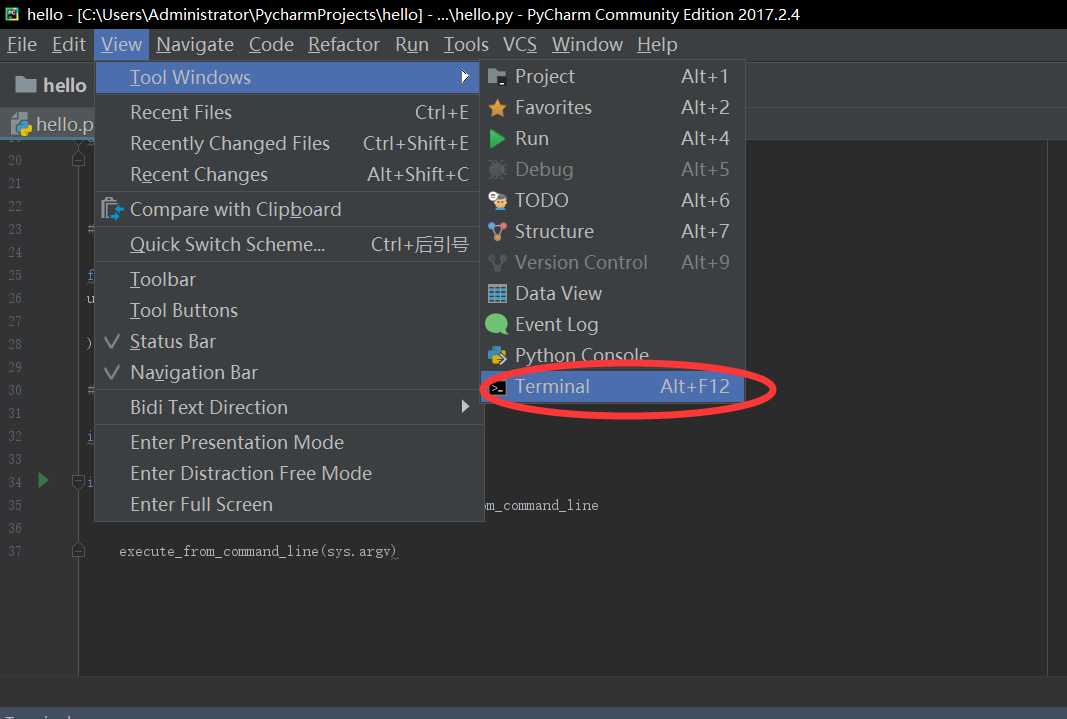Click the Python file icon on hello.py tab
1067x719 pixels.
tap(22, 124)
